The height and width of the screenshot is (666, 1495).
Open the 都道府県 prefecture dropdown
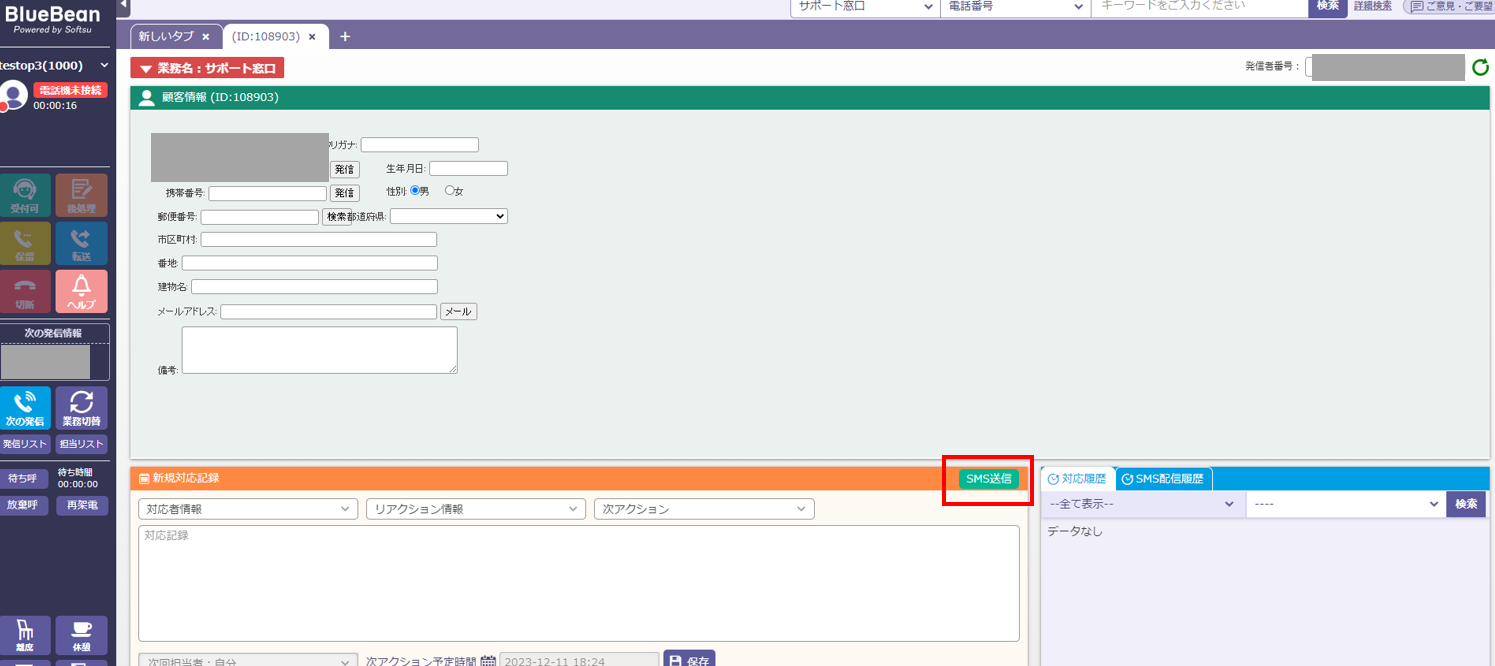[448, 216]
